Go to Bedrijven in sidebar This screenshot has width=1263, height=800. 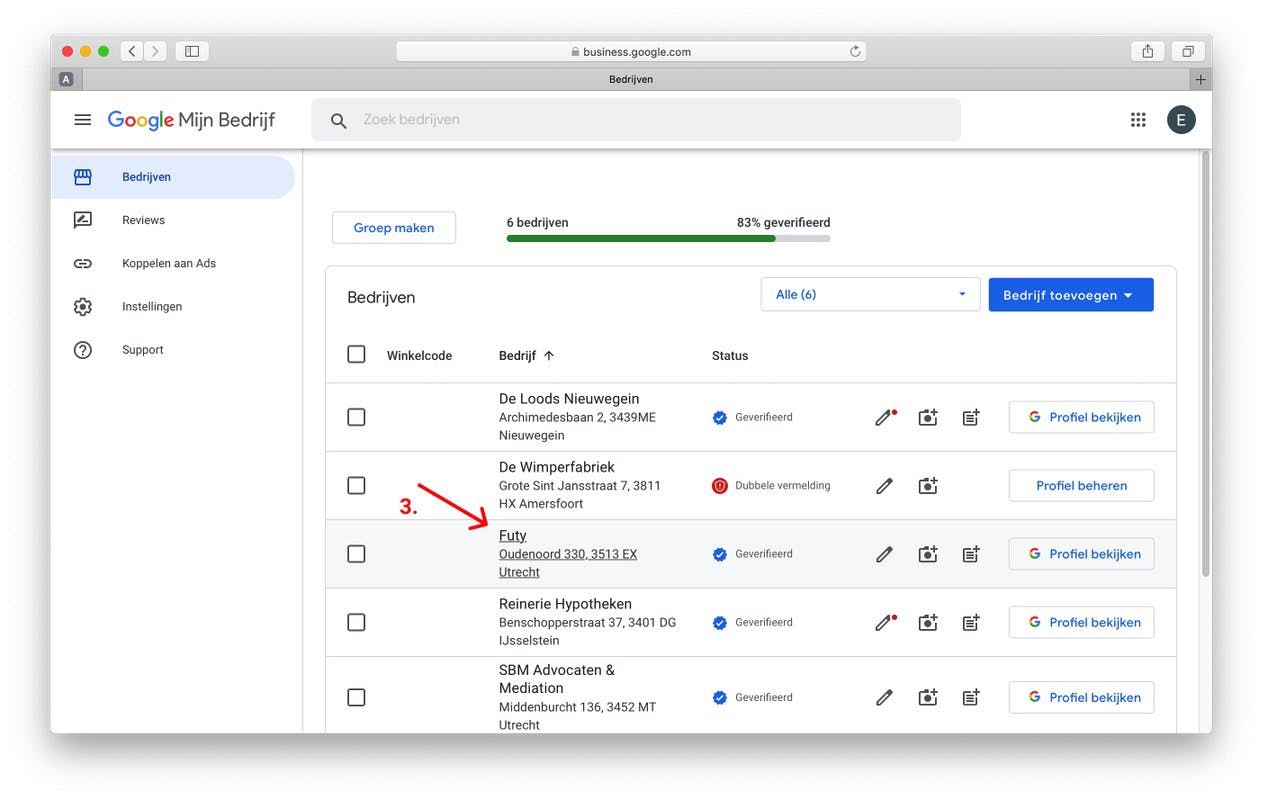[x=173, y=177]
